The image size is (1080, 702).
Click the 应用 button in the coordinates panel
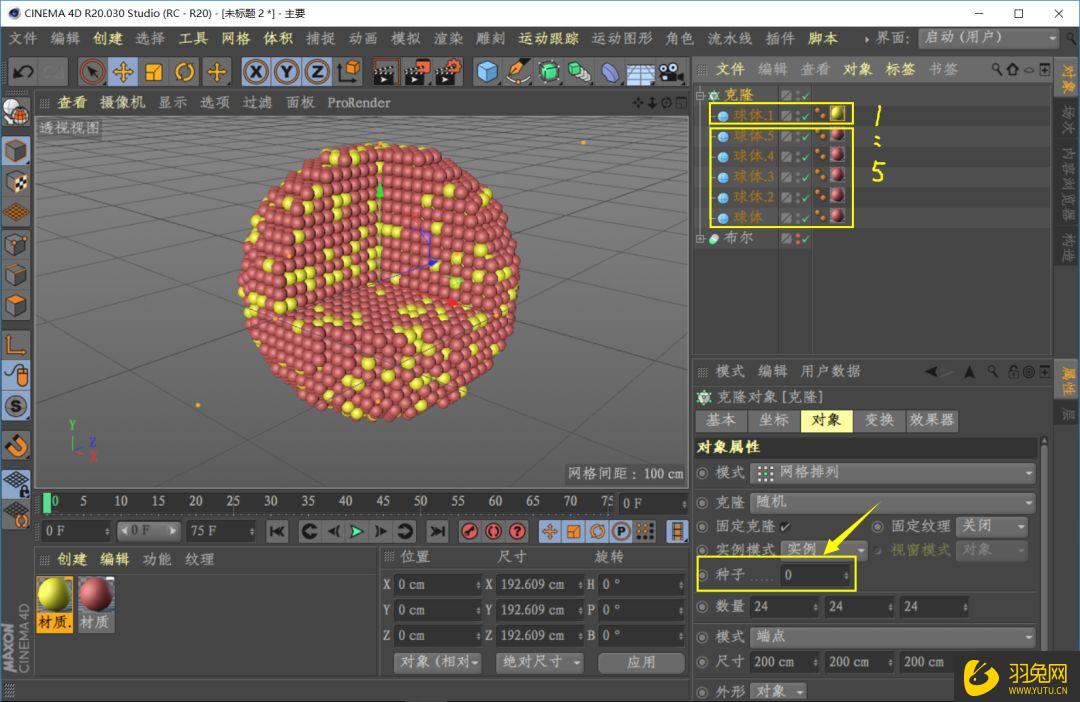[x=641, y=662]
